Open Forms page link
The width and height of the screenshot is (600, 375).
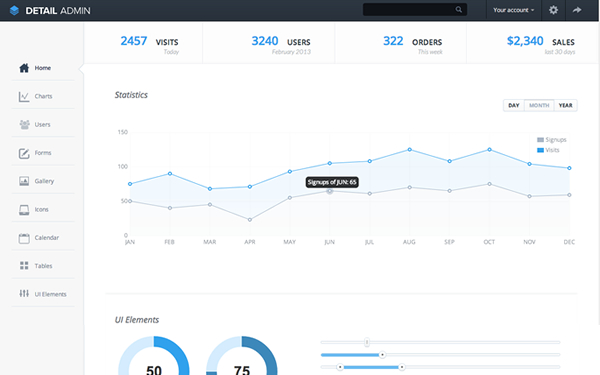[x=43, y=153]
